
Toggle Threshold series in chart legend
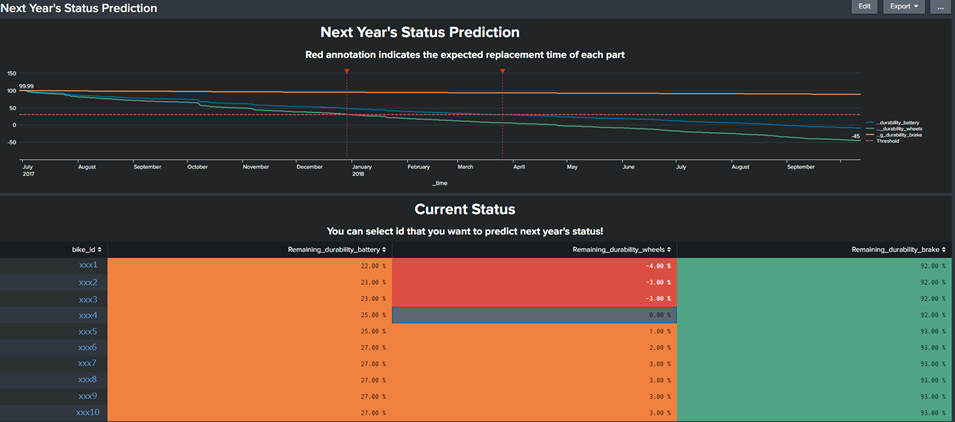887,141
